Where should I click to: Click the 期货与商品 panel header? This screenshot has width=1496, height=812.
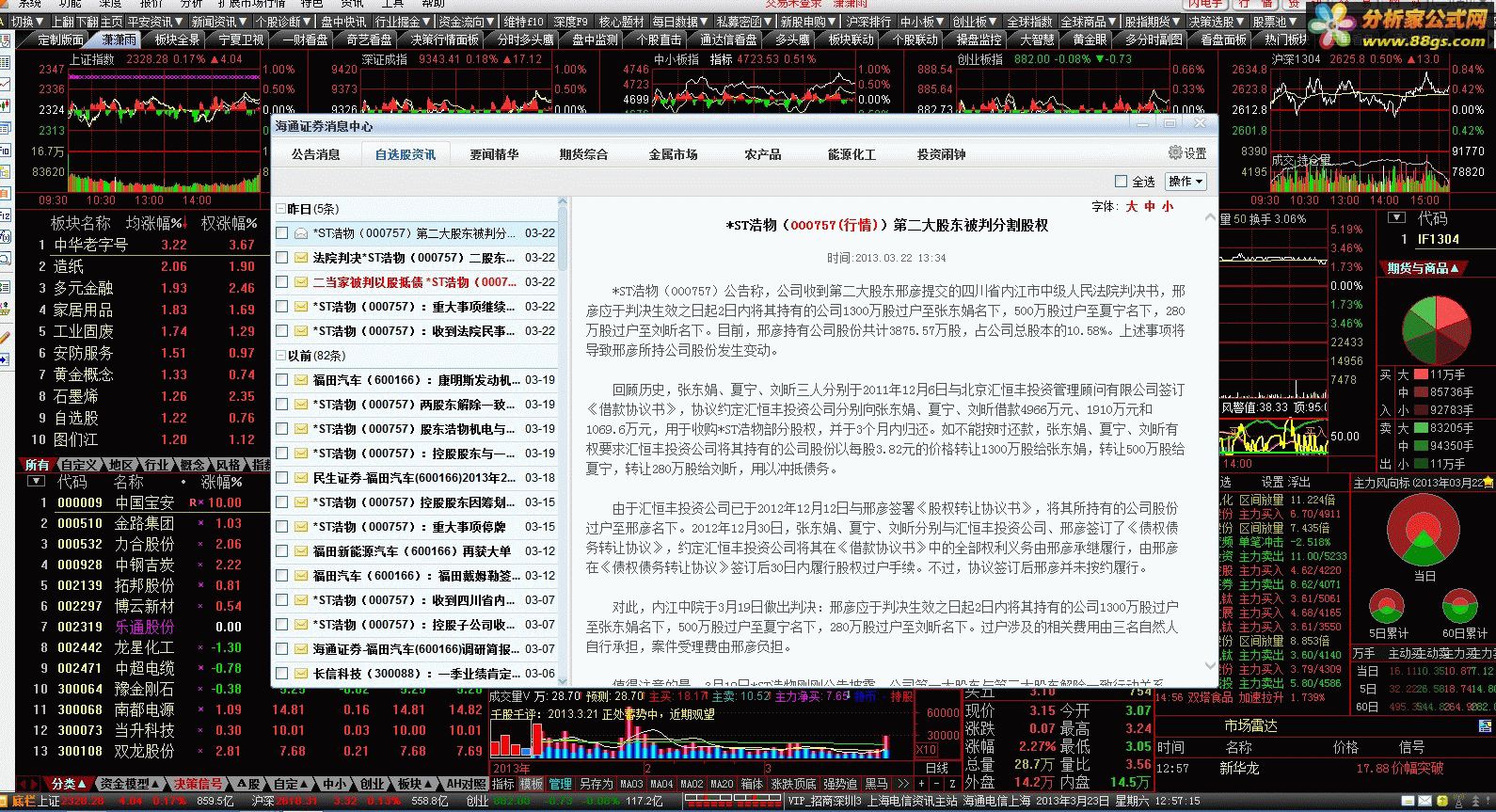tap(1423, 268)
